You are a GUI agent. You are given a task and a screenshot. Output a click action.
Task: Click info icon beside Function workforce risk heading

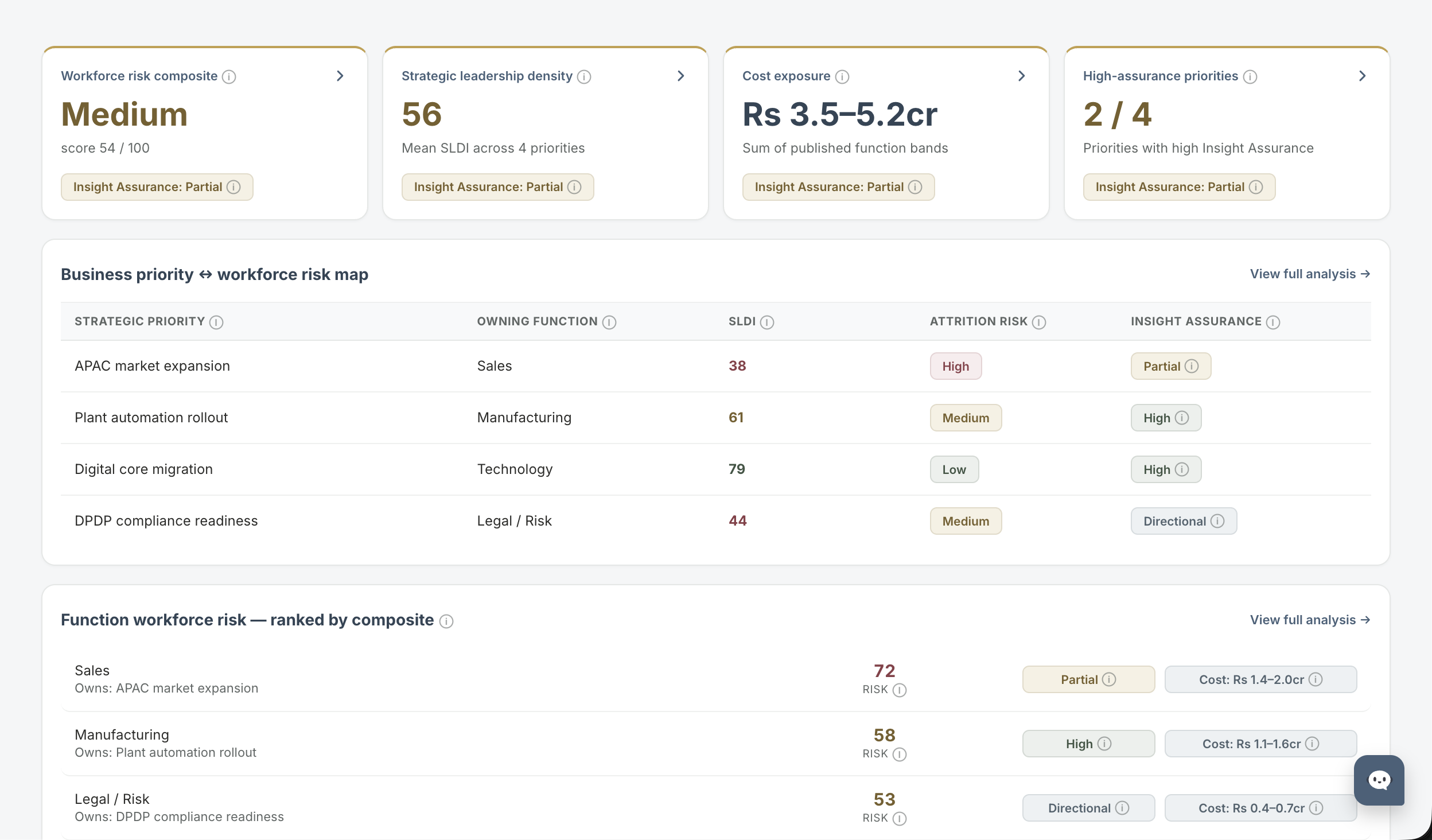pos(446,621)
